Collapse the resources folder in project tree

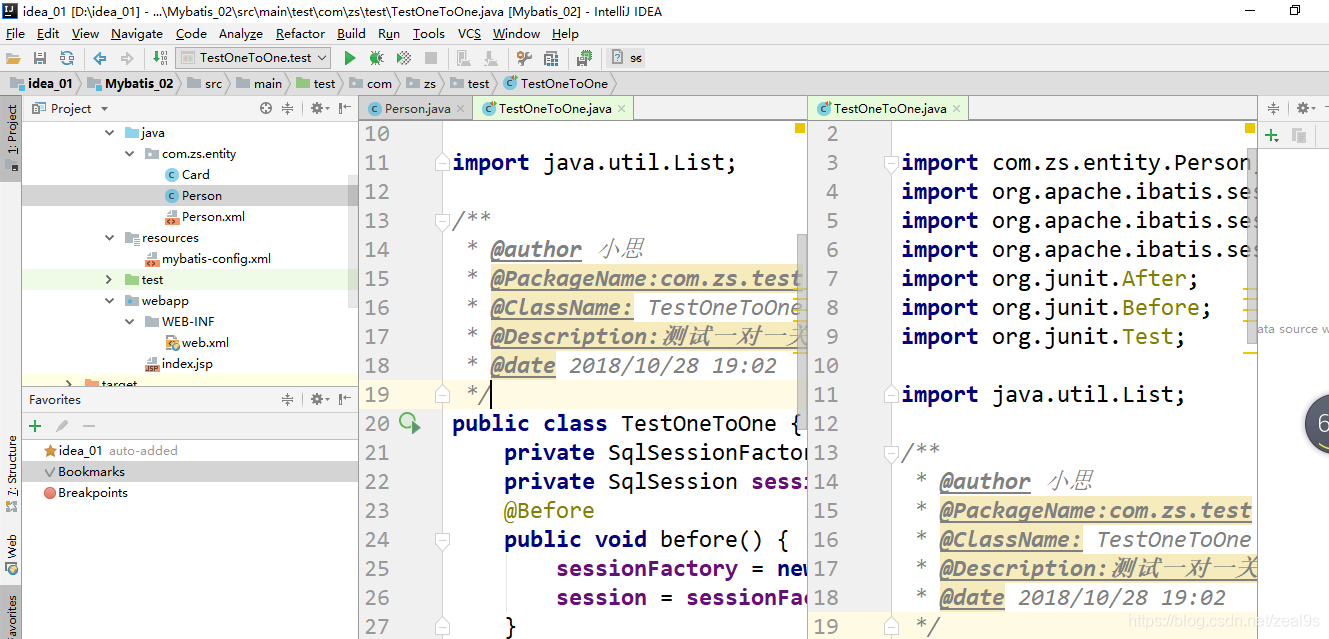click(110, 238)
